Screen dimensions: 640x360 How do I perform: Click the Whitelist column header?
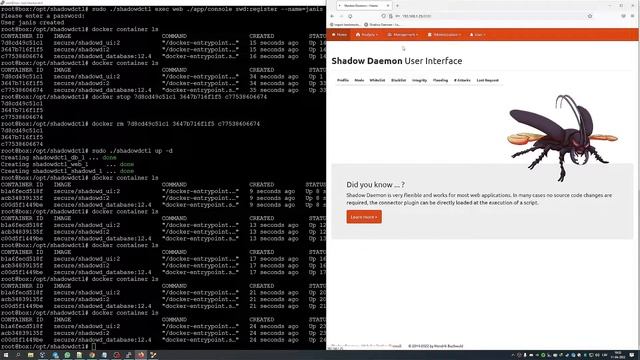click(377, 80)
